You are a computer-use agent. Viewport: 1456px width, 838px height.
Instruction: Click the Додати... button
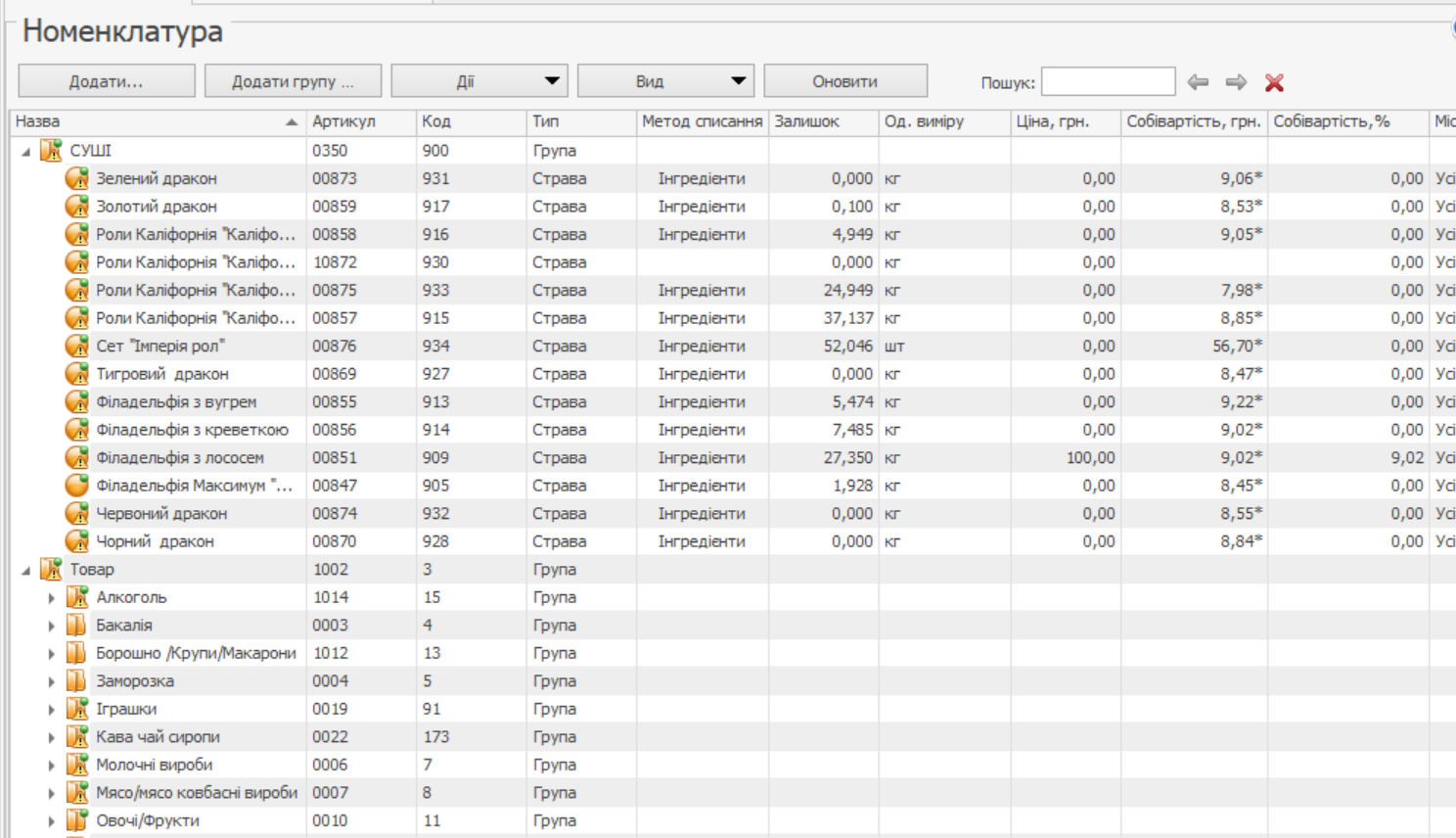click(107, 81)
